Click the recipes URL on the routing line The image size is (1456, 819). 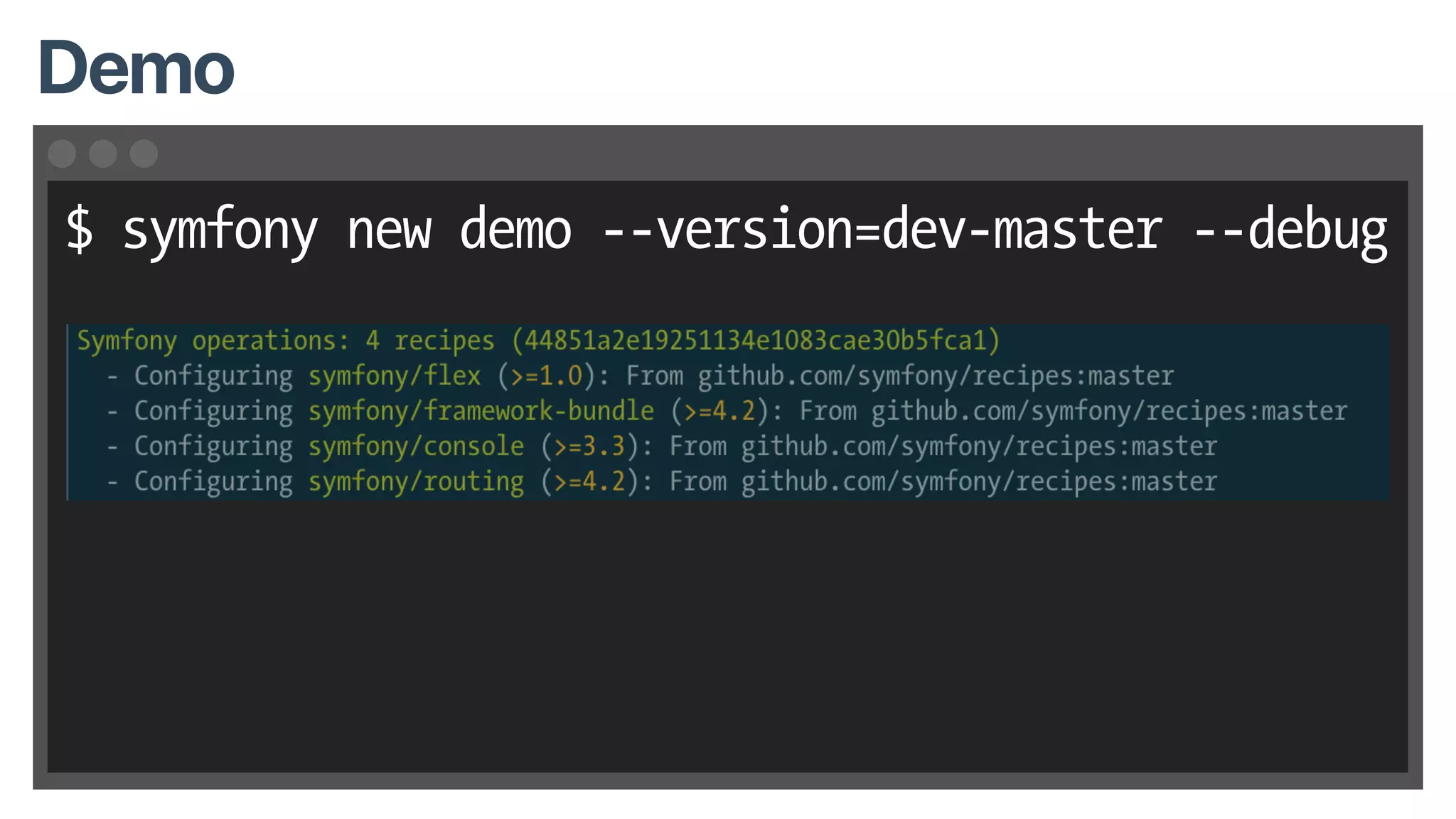click(979, 481)
